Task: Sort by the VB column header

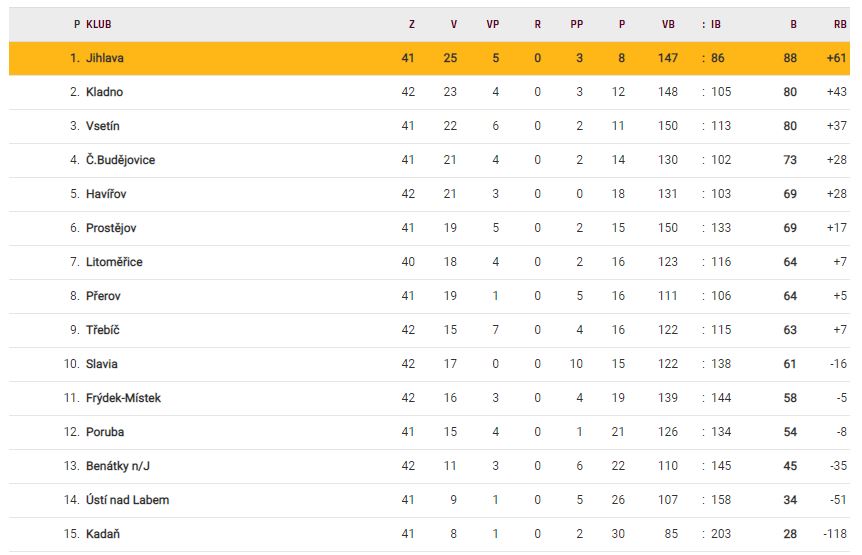Action: point(668,24)
